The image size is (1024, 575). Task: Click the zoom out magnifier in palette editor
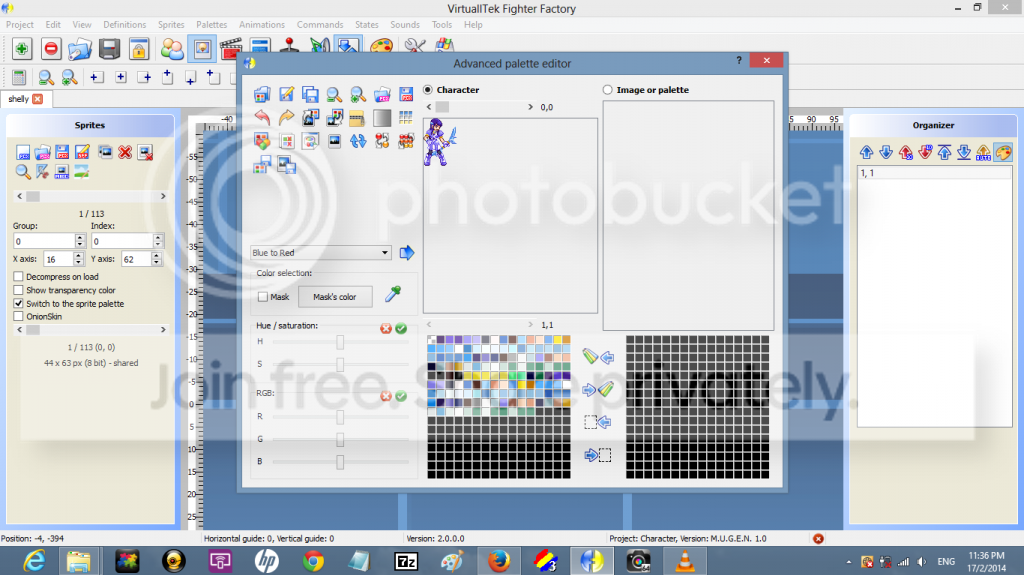coord(334,95)
